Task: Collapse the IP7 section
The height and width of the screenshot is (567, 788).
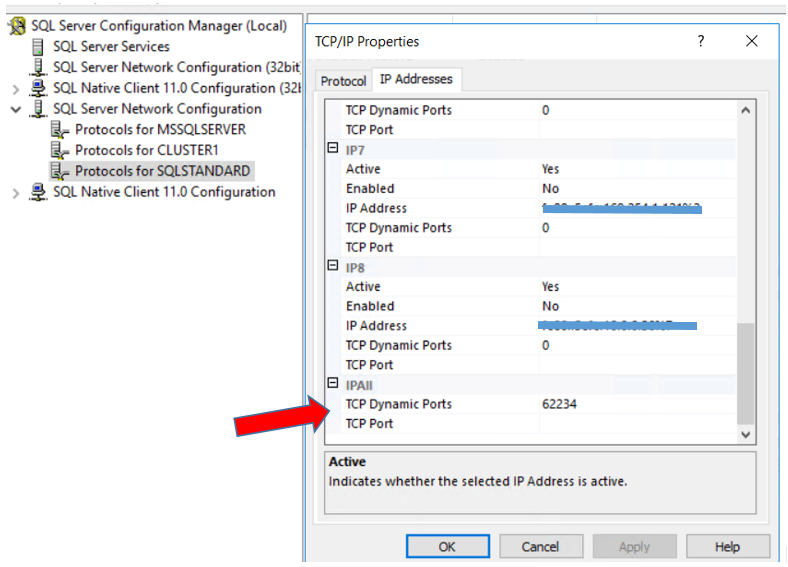Action: point(333,148)
